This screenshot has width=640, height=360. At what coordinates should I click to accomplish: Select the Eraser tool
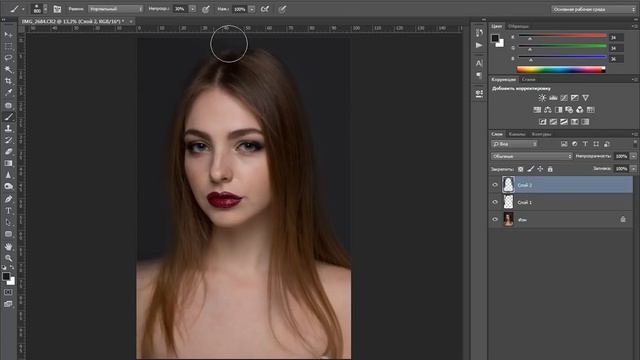pos(8,152)
